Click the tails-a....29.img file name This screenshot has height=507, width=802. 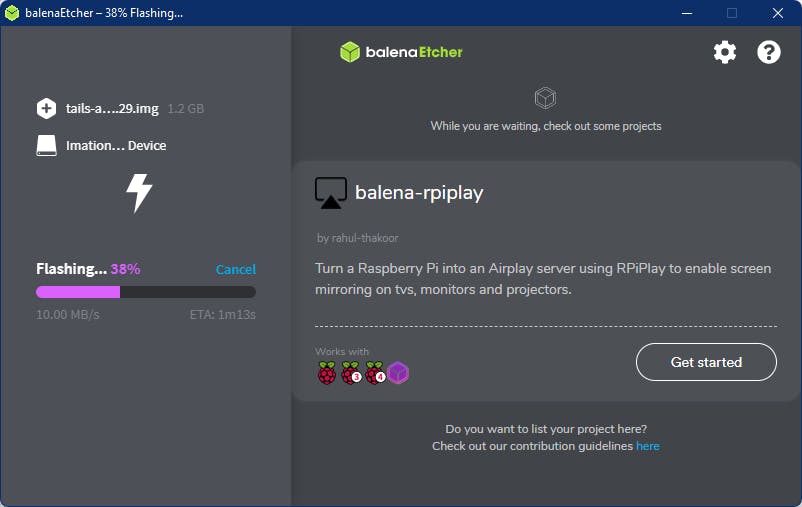[x=112, y=108]
